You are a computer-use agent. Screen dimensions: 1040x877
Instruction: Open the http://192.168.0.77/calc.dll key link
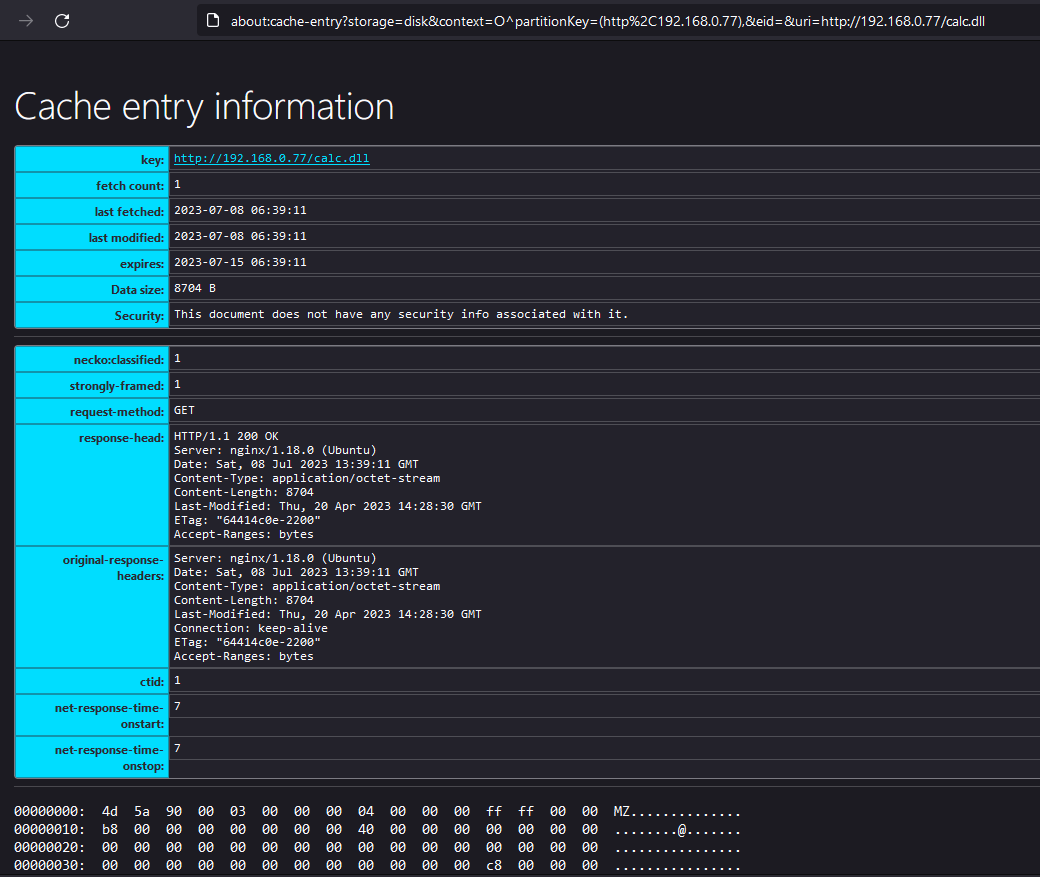coord(272,158)
